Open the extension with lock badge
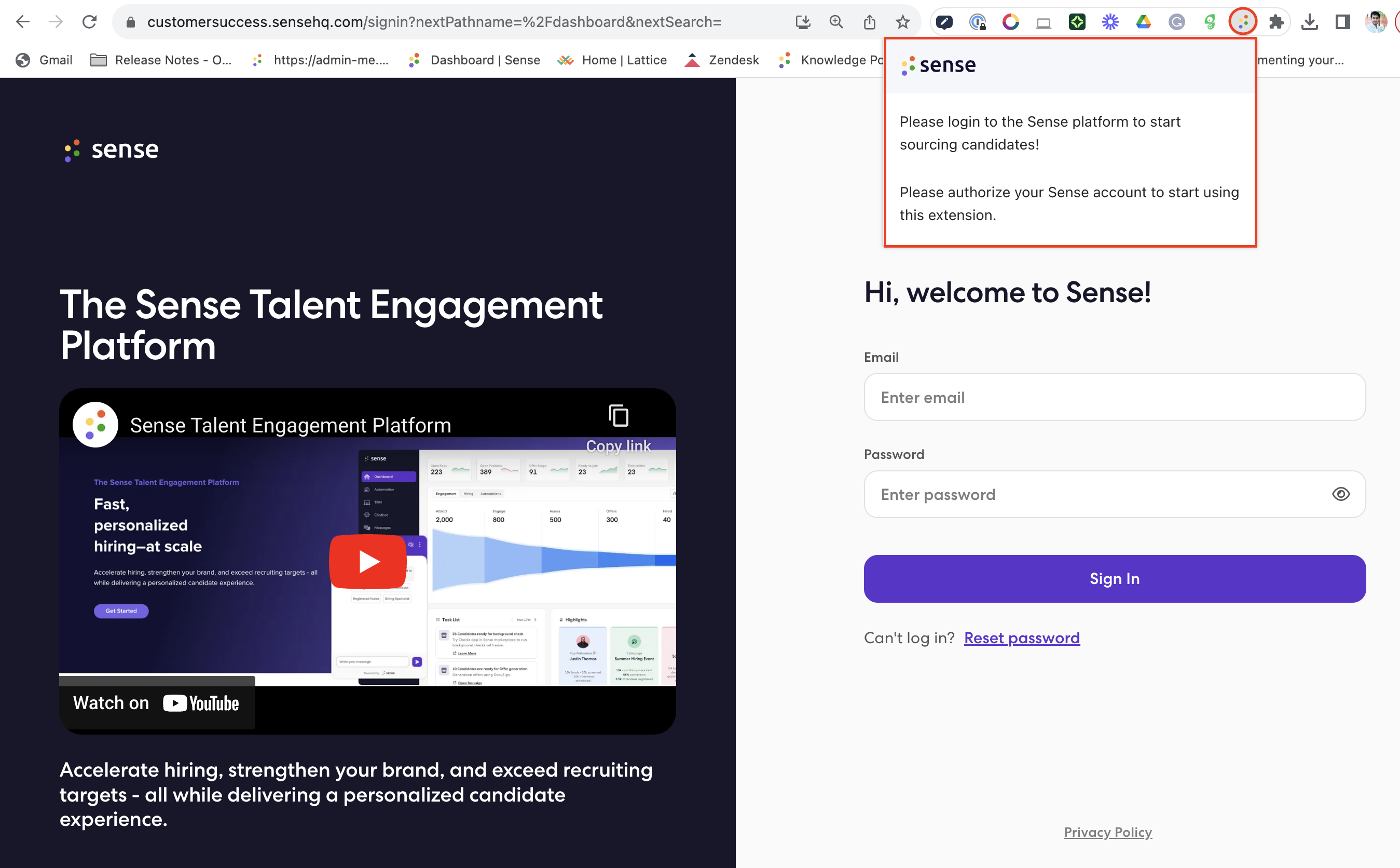Image resolution: width=1400 pixels, height=868 pixels. pyautogui.click(x=977, y=22)
